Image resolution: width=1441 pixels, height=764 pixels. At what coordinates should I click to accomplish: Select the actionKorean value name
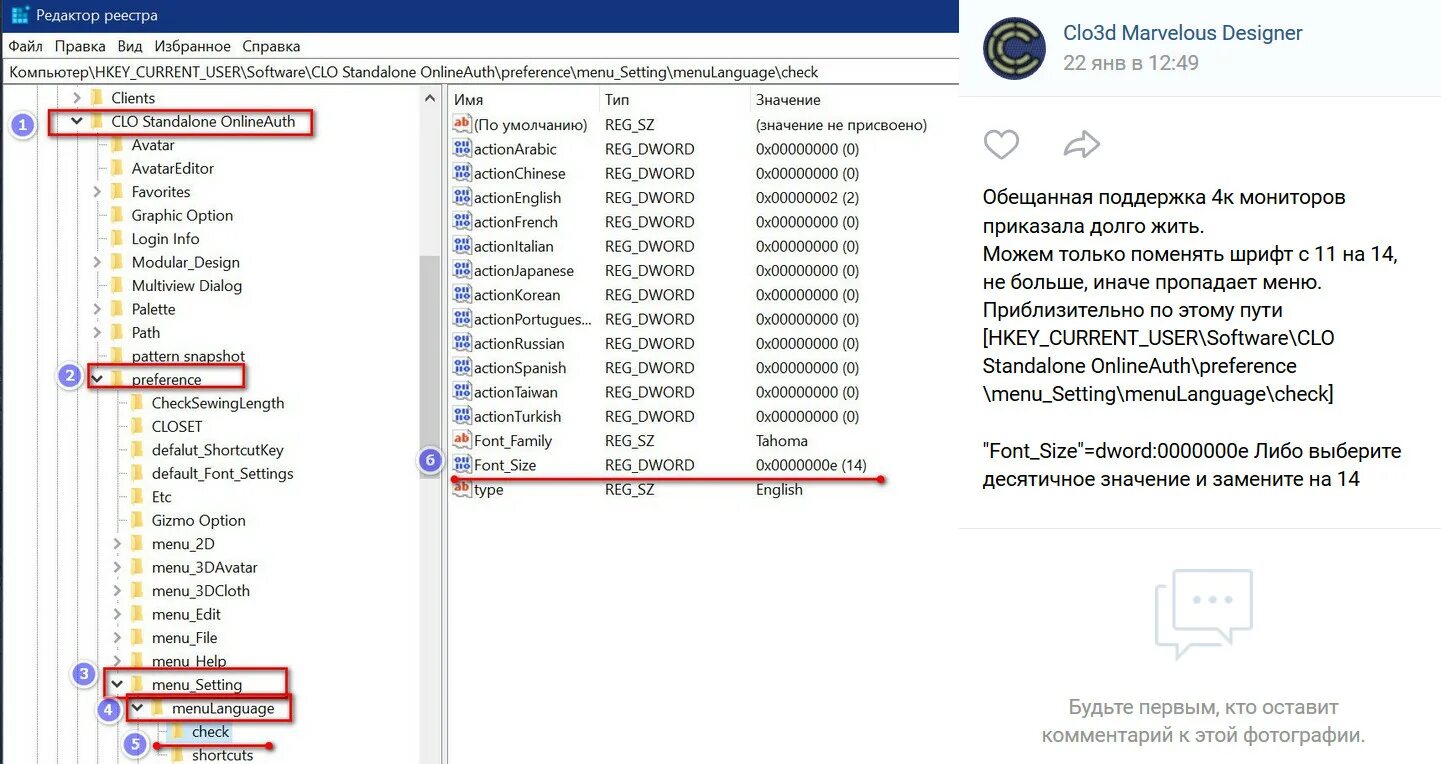click(x=517, y=295)
